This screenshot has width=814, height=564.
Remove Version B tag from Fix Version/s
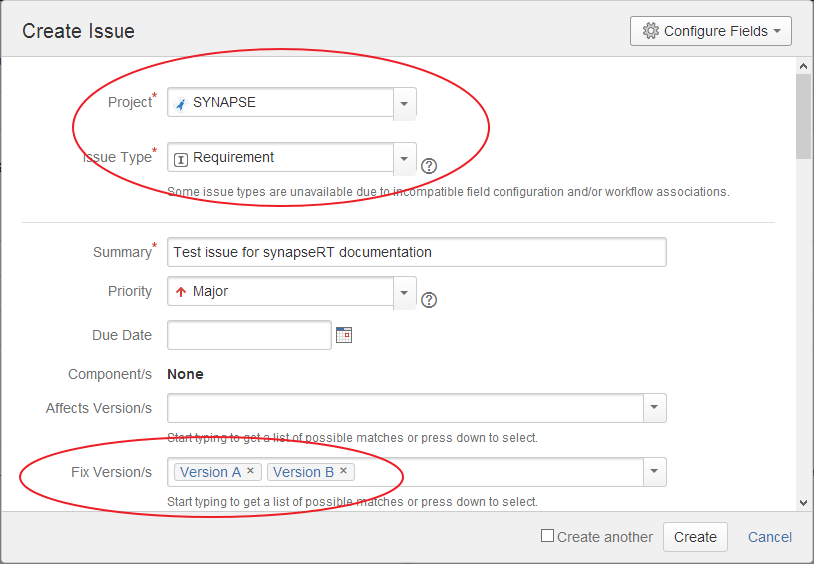(343, 471)
